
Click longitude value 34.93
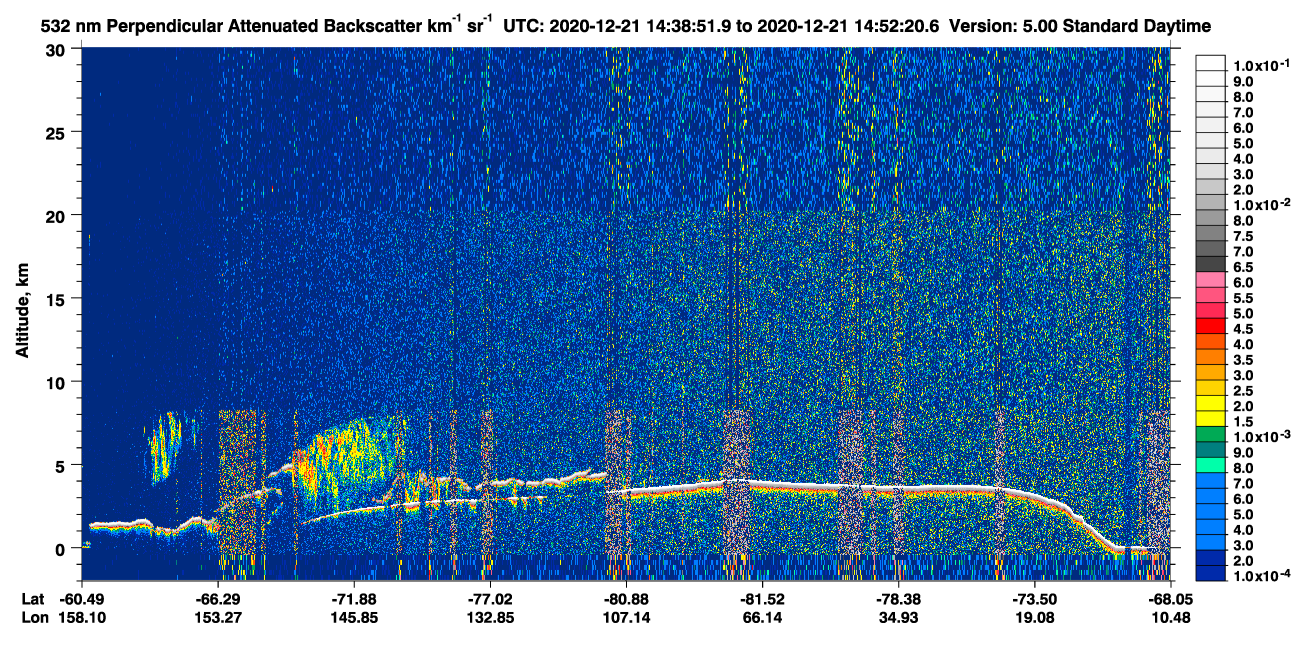click(899, 618)
